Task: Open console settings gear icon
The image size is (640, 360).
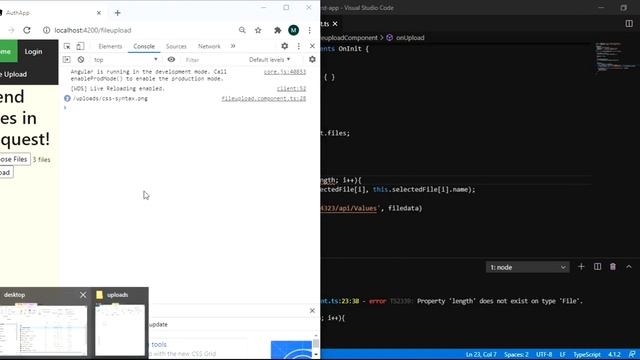Action: pos(312,60)
